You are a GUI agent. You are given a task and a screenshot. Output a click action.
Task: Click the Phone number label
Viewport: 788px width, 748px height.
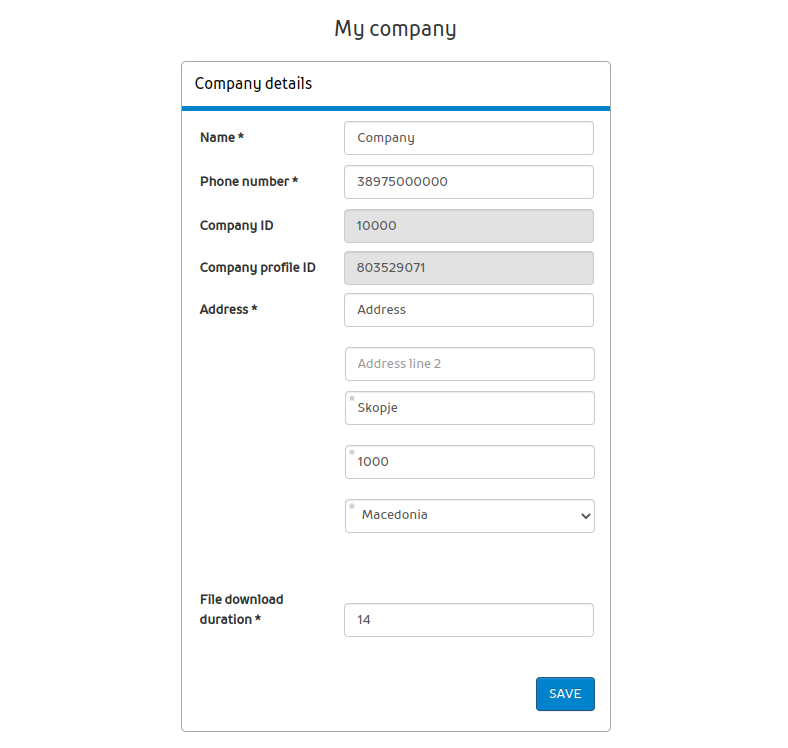(x=248, y=182)
